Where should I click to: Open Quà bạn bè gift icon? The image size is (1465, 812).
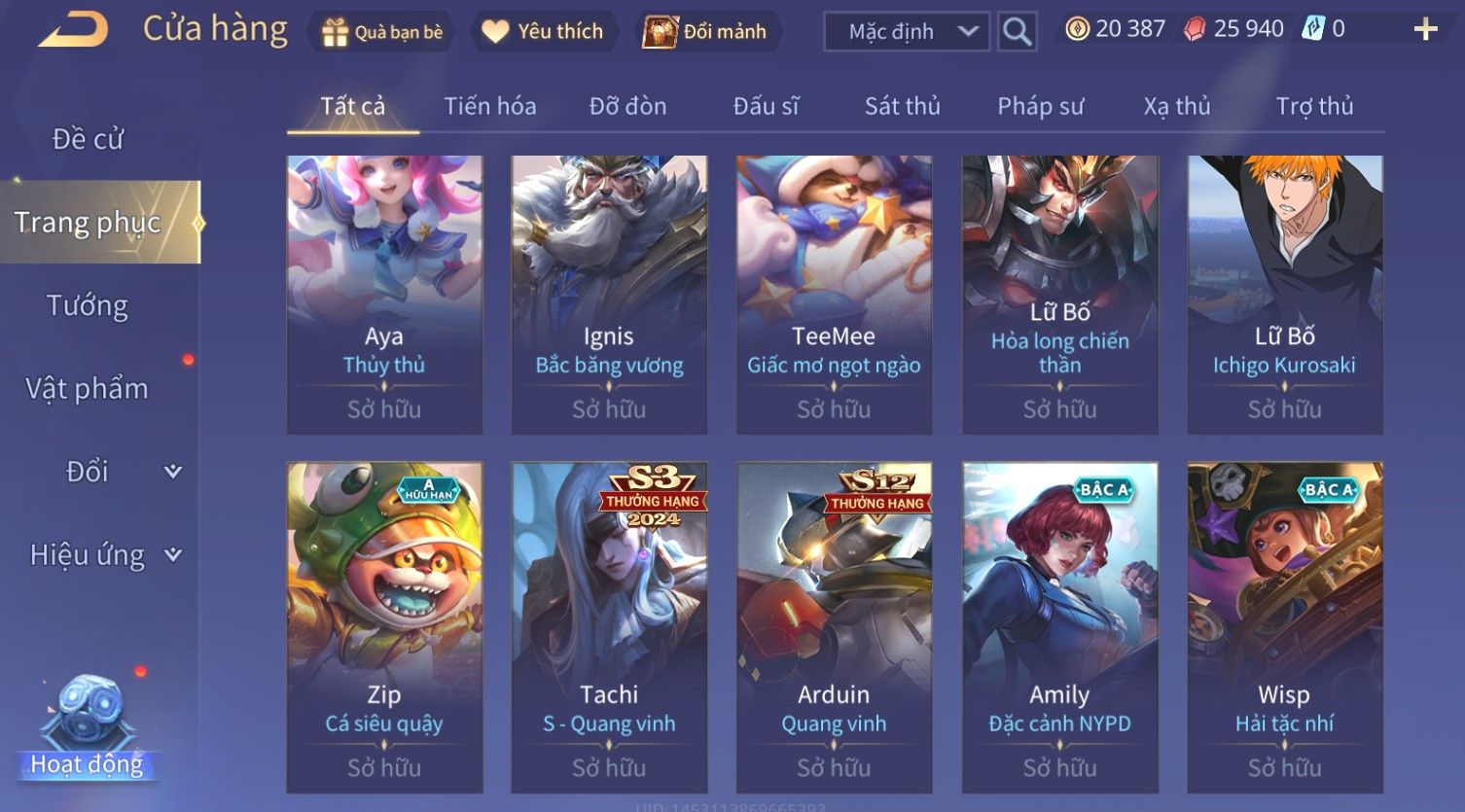[x=335, y=32]
